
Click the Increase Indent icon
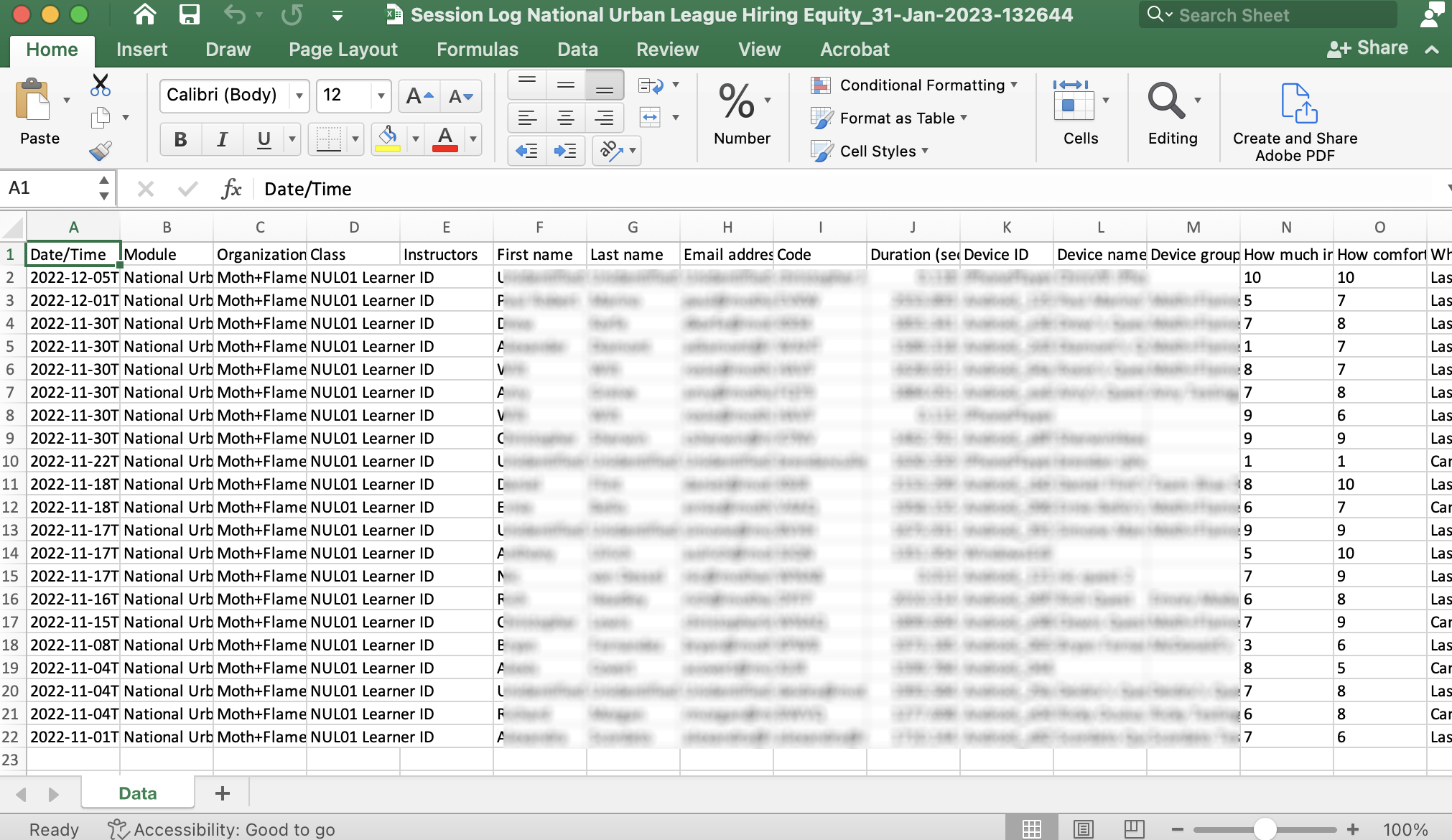pyautogui.click(x=565, y=151)
